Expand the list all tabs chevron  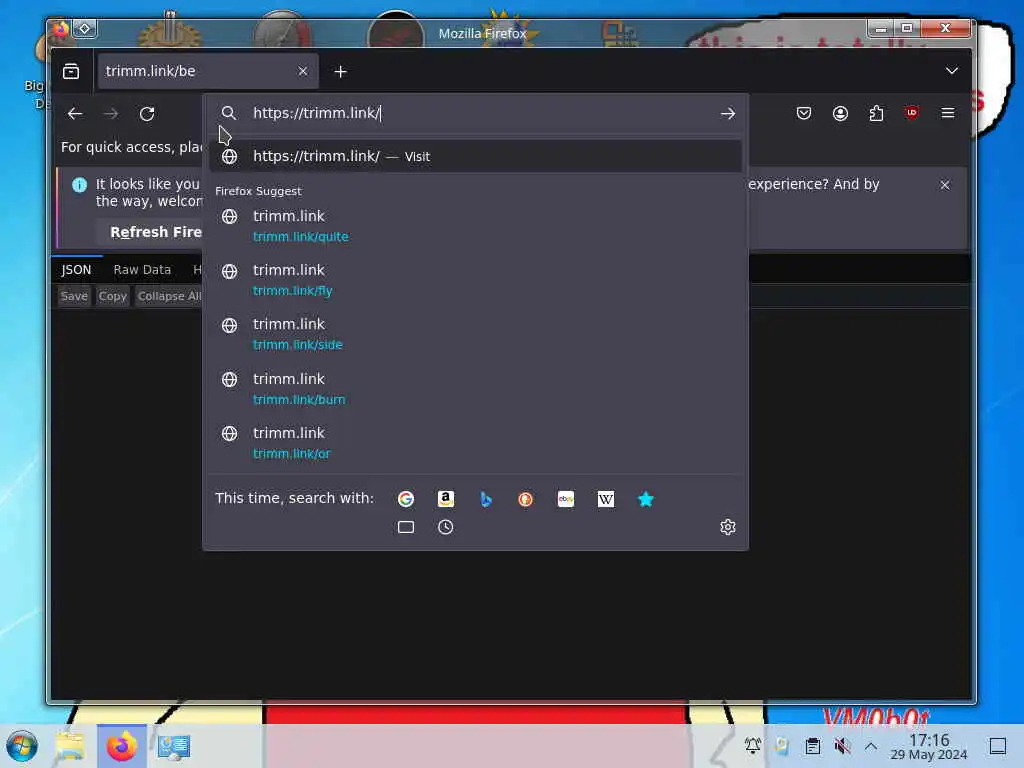(952, 71)
